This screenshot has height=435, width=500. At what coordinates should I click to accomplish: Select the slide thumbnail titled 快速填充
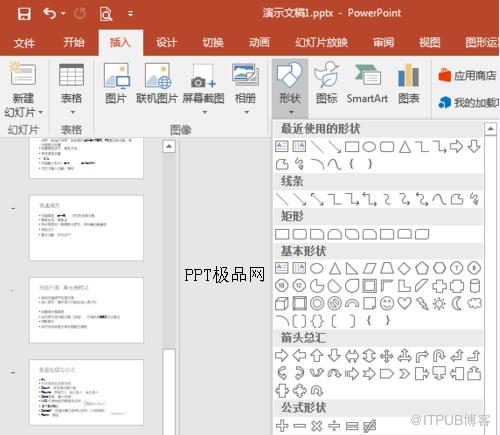(x=86, y=228)
